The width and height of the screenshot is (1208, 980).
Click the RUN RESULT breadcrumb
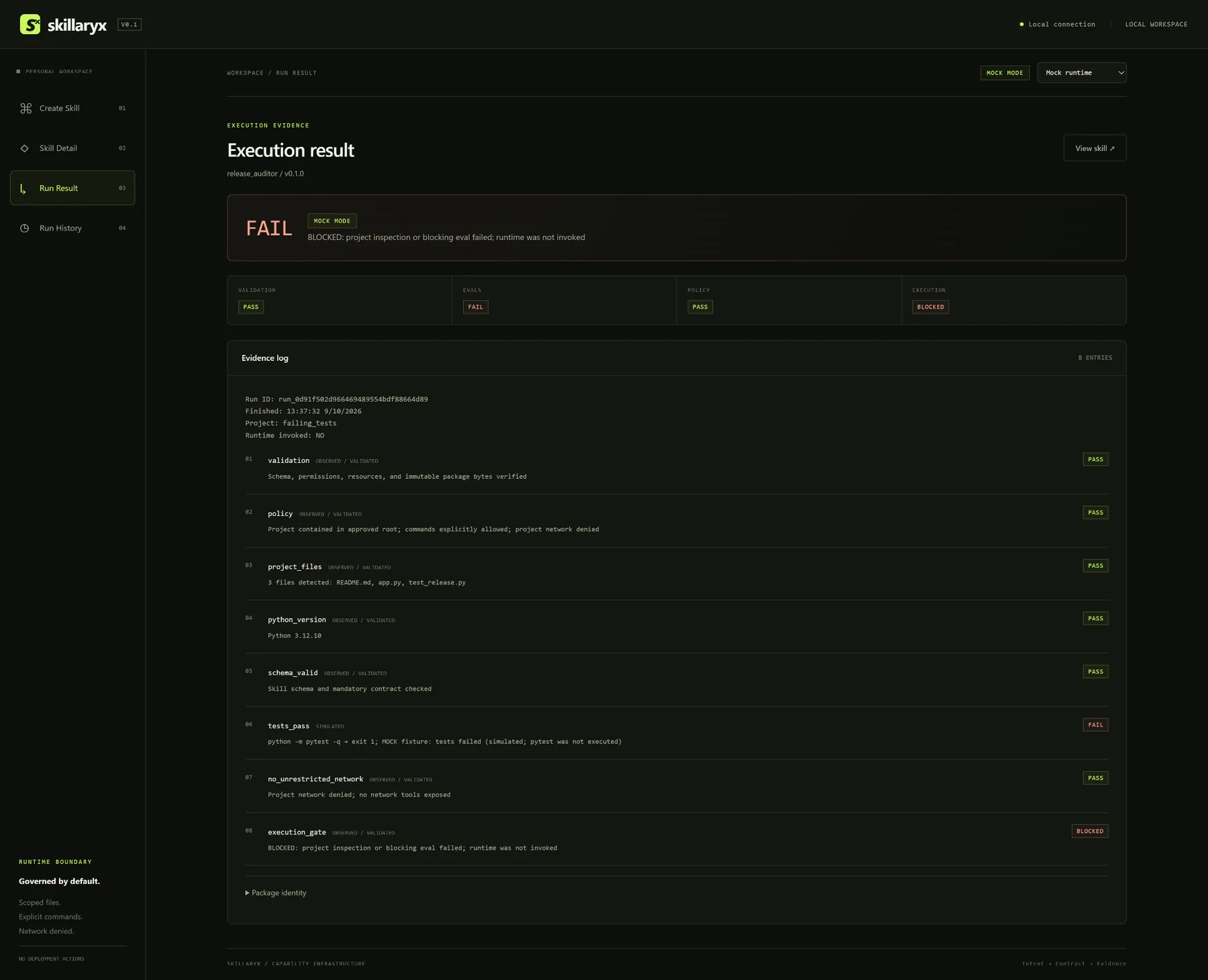pyautogui.click(x=296, y=73)
